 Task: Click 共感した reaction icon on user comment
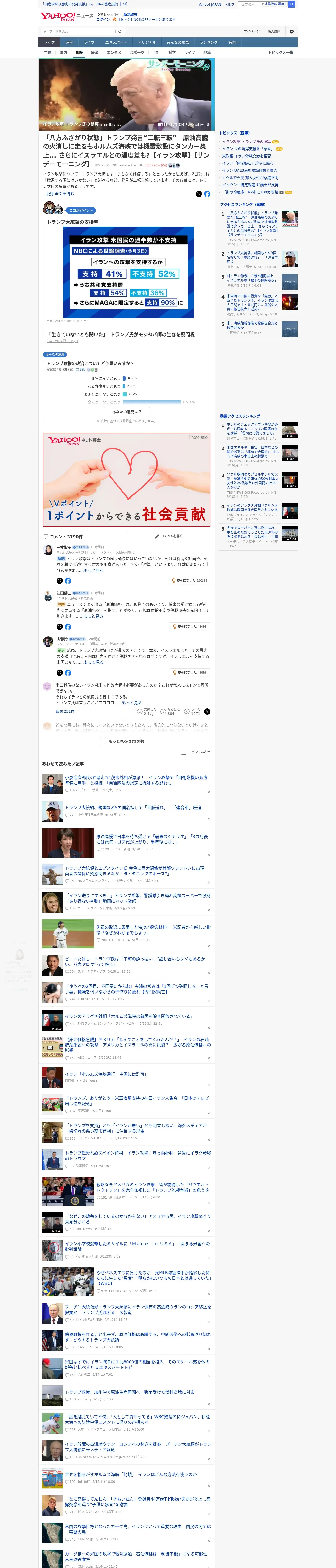click(140, 712)
